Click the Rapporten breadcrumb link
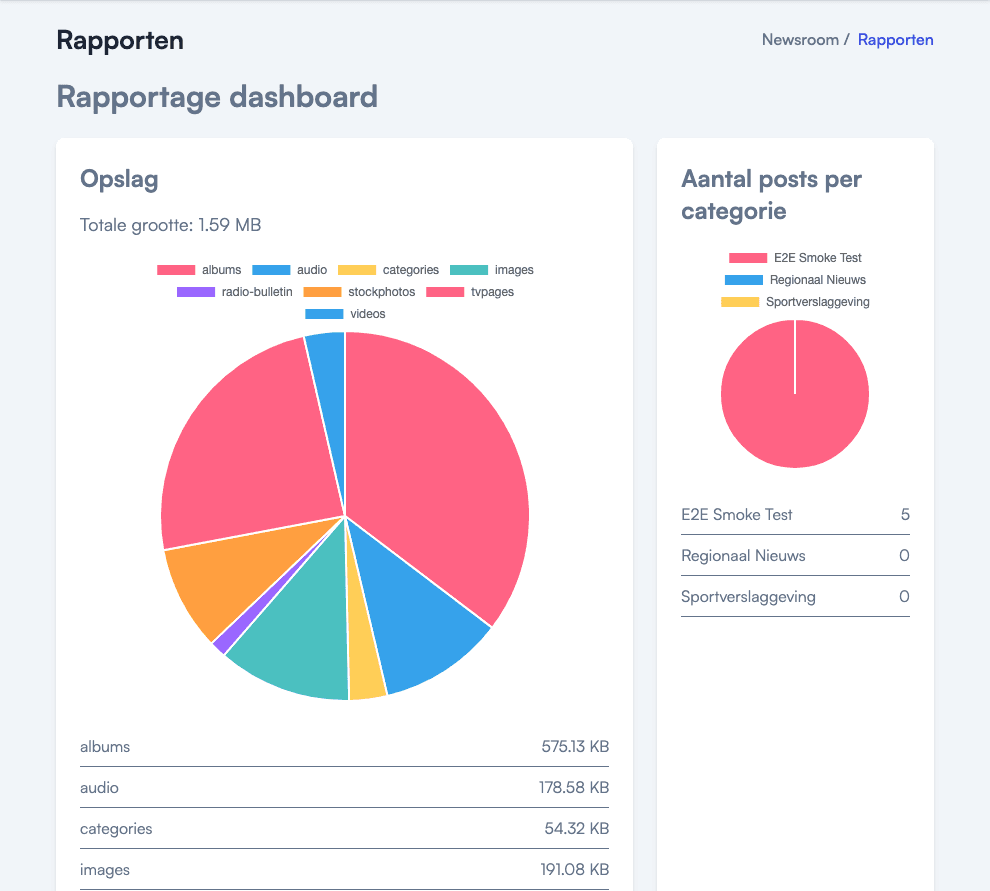 pyautogui.click(x=895, y=40)
